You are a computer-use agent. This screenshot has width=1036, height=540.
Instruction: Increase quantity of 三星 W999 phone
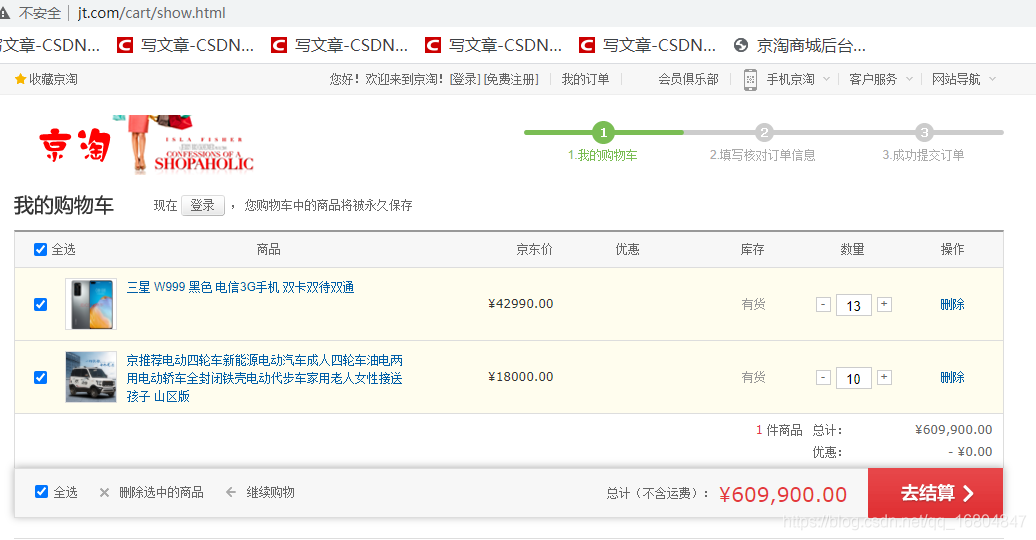coord(884,304)
